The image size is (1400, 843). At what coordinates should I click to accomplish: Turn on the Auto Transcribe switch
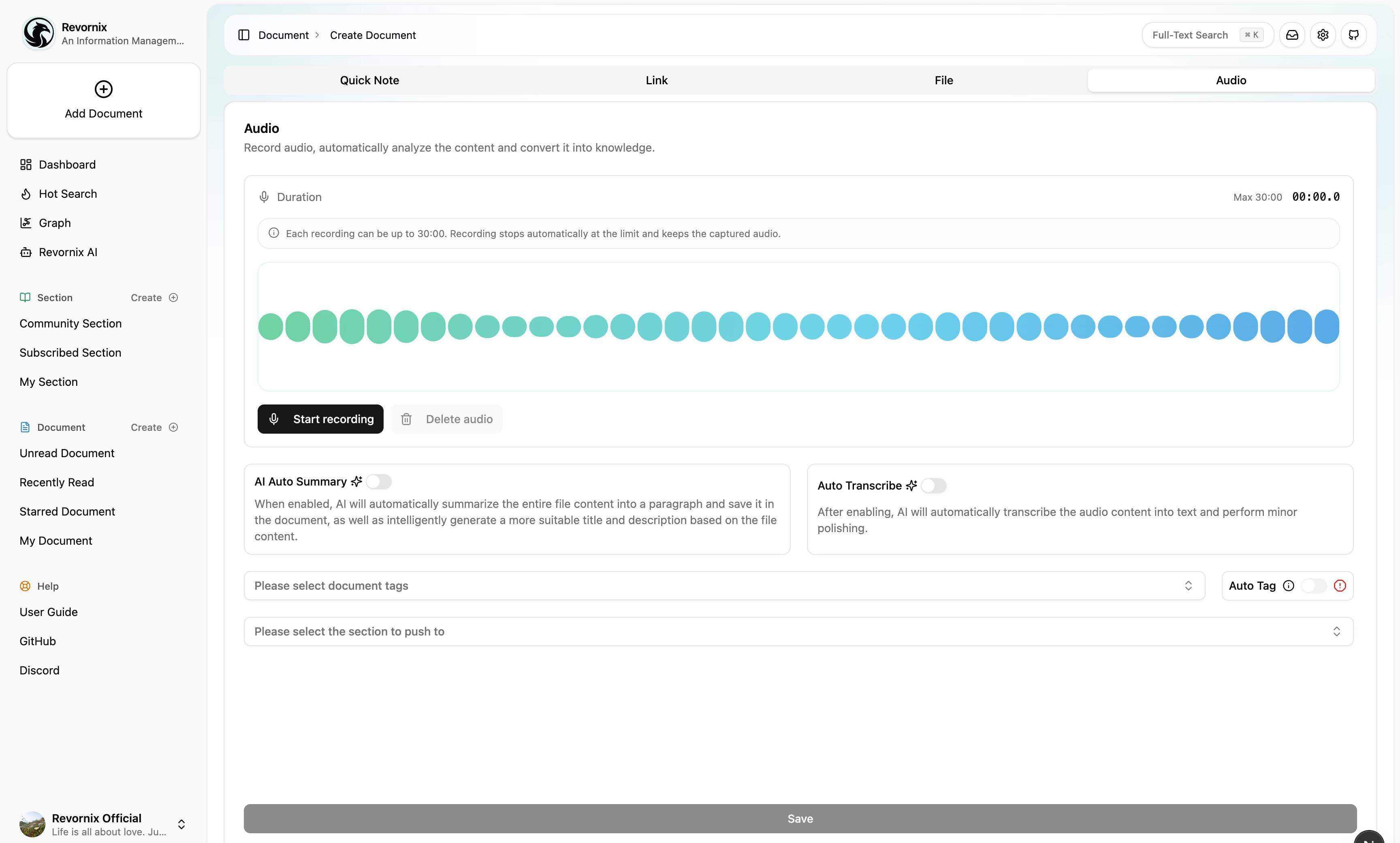[933, 486]
